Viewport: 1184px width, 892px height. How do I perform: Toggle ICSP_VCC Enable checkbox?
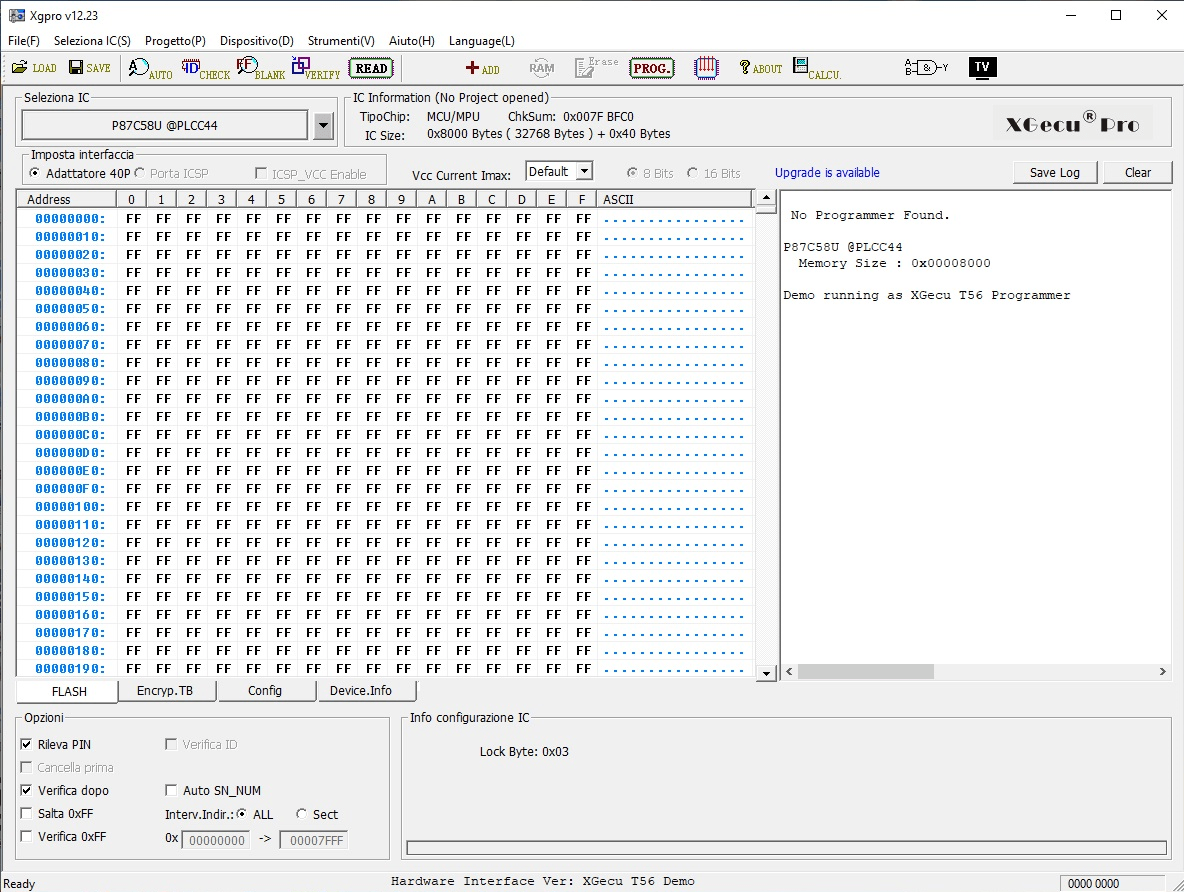(261, 174)
